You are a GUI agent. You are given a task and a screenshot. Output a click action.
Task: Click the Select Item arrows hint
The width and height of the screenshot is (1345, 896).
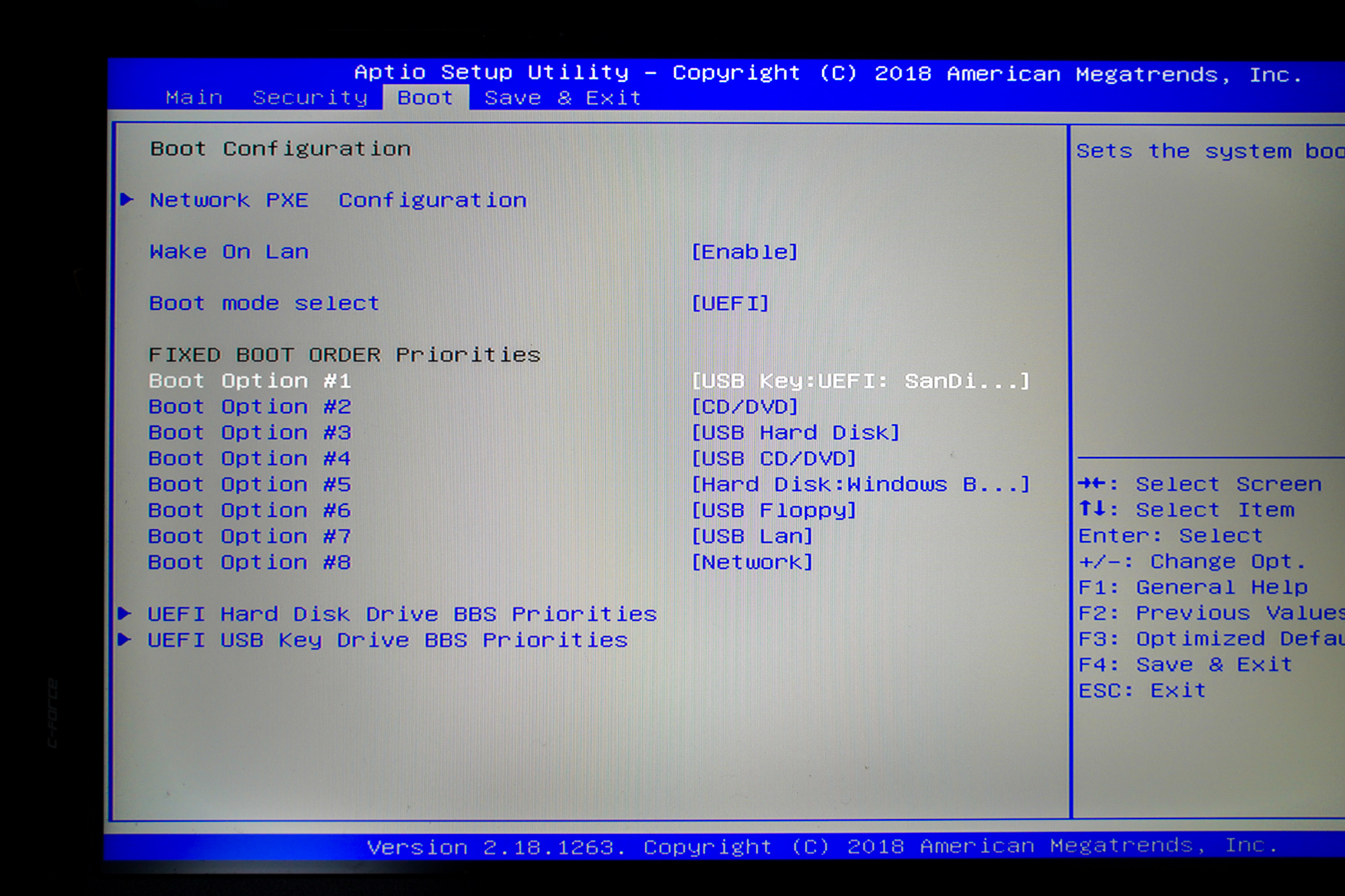coord(1186,510)
